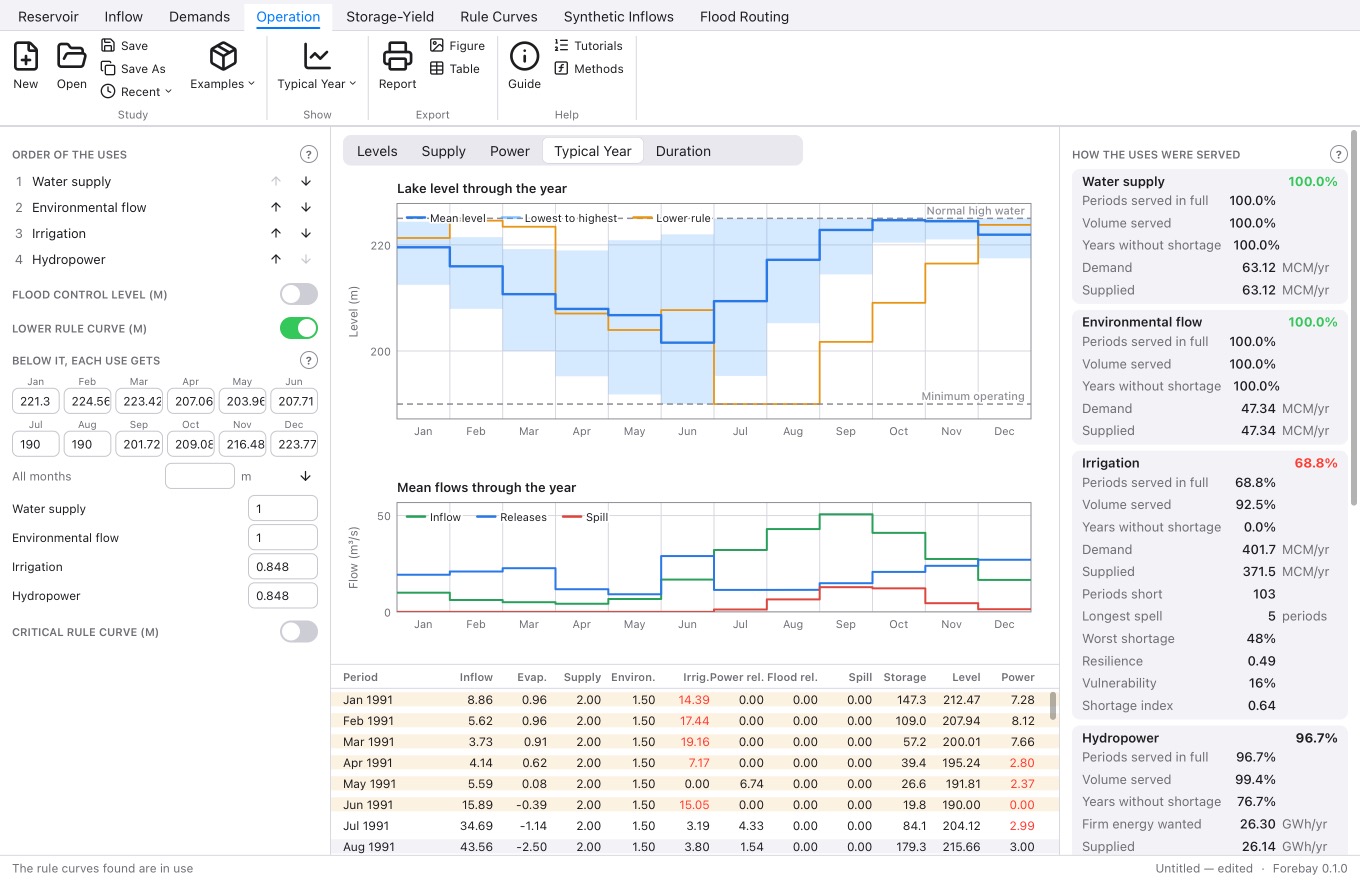Open help for How the Uses Were Served
The width and height of the screenshot is (1360, 880).
tap(1339, 154)
